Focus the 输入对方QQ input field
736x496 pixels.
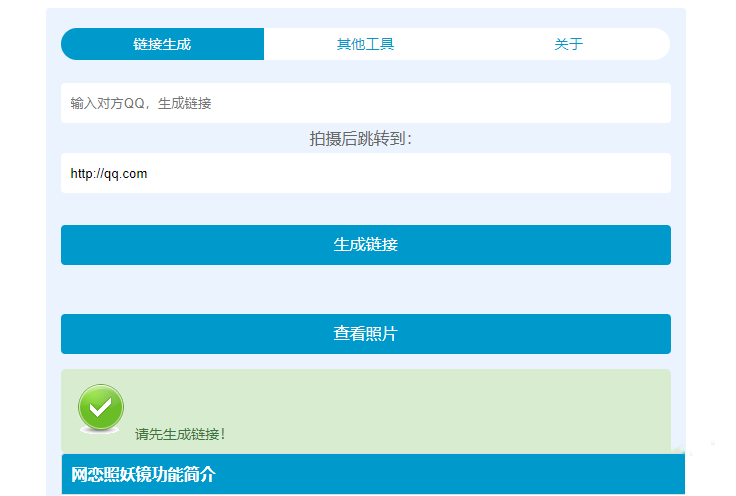click(366, 103)
